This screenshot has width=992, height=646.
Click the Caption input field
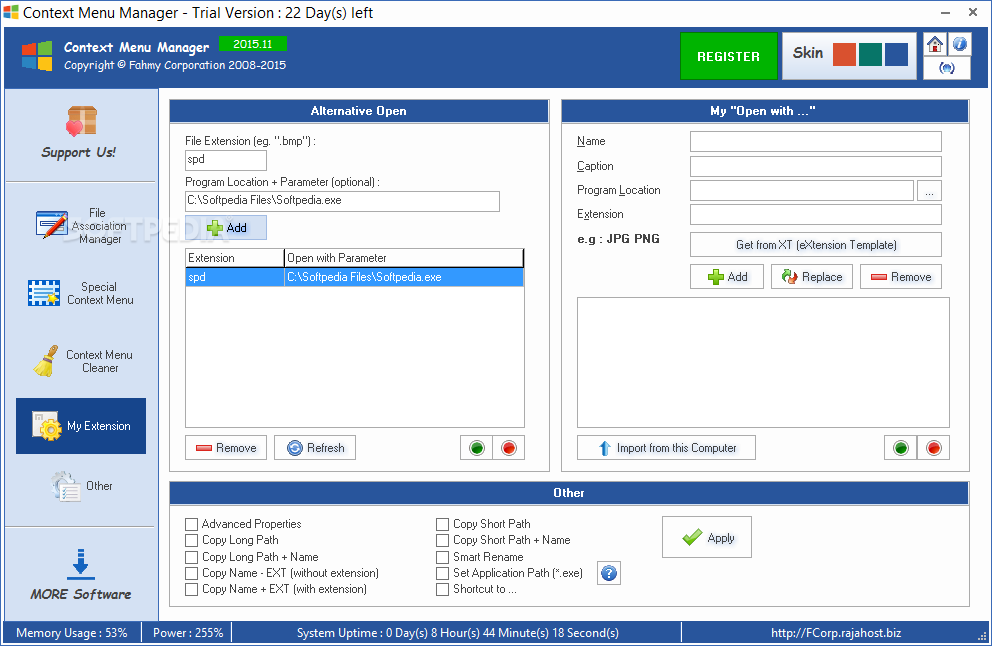click(815, 166)
